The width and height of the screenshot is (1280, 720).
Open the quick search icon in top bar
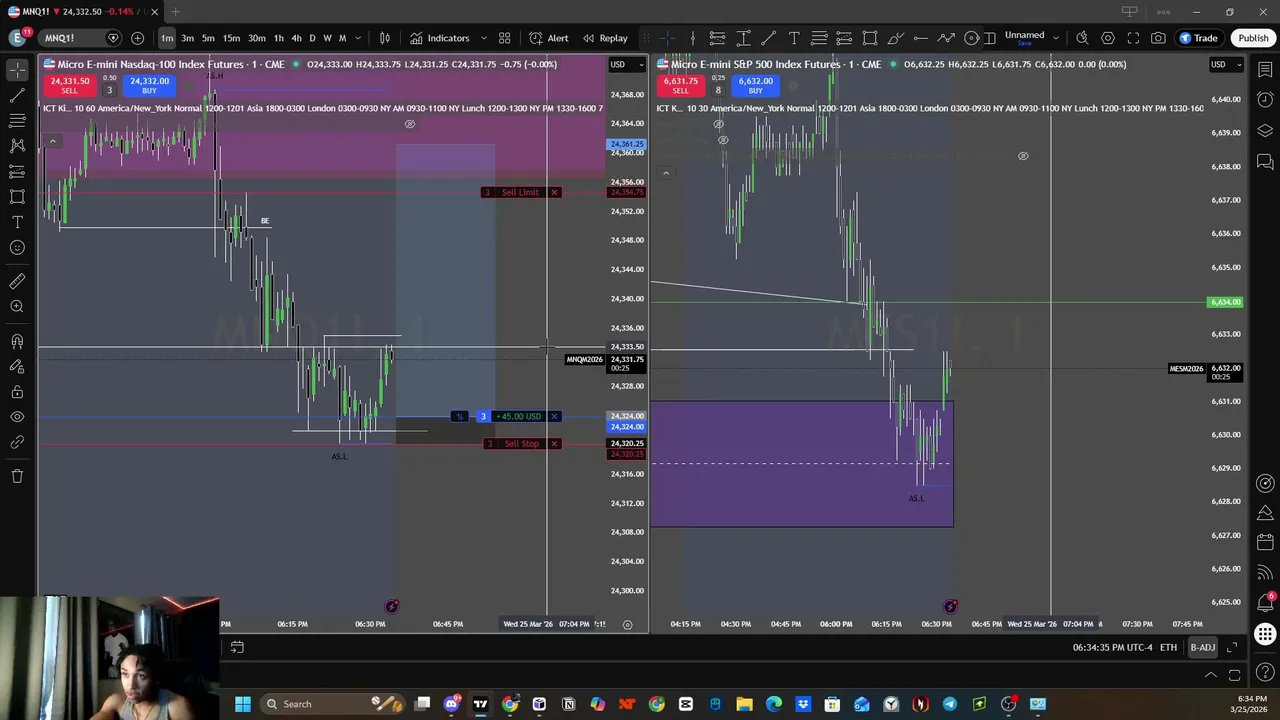[1082, 38]
